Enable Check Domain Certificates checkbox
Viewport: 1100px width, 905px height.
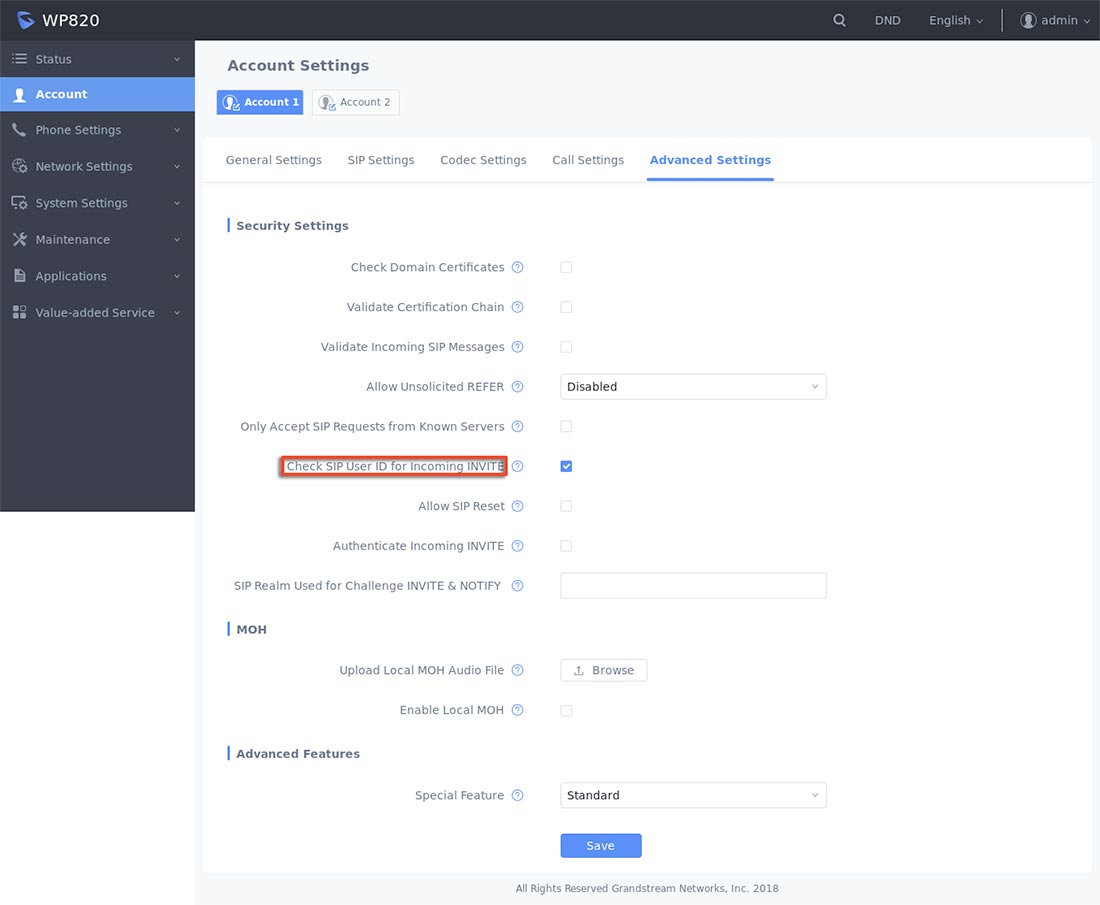point(566,267)
